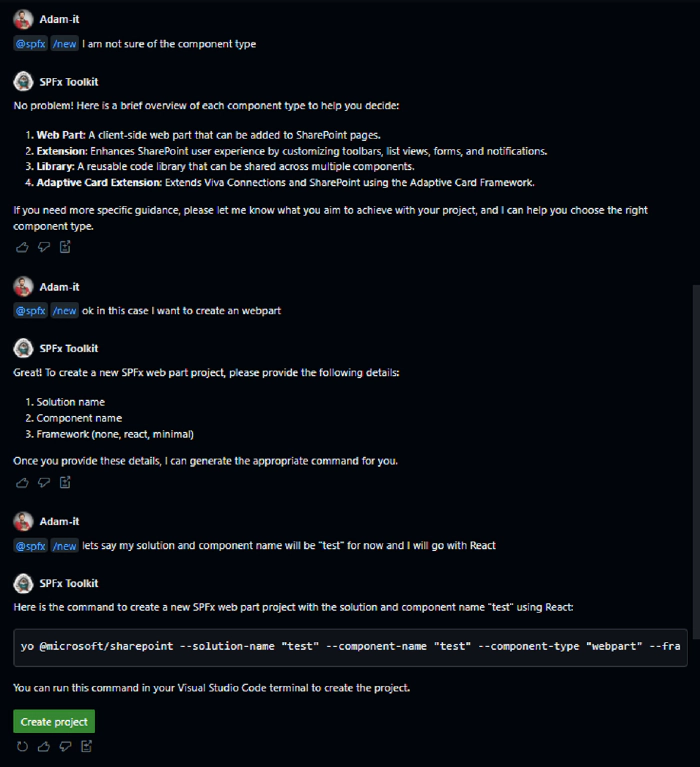Click SPFx Toolkit avatar above 'No problem!' reply
The width and height of the screenshot is (700, 767).
(23, 82)
